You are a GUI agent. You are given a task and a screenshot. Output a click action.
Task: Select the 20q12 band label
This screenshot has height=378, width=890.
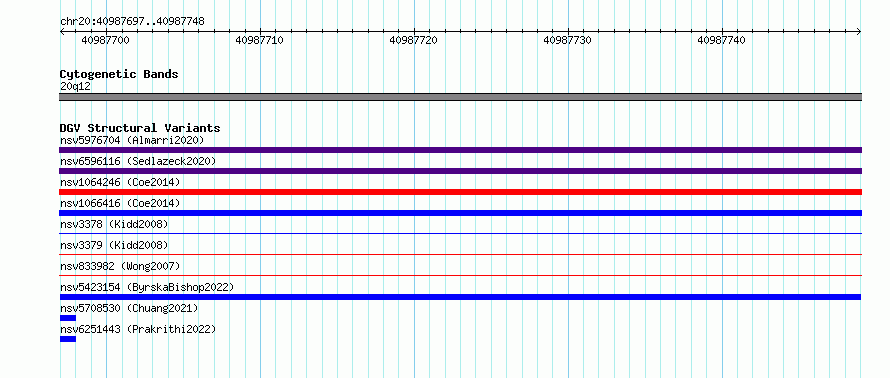click(x=75, y=86)
